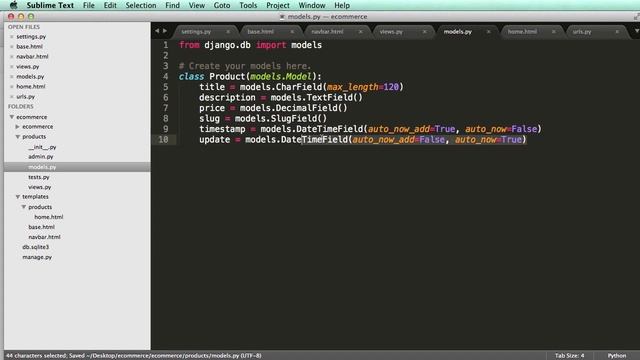Switch to the navbar.html tab

click(x=327, y=31)
